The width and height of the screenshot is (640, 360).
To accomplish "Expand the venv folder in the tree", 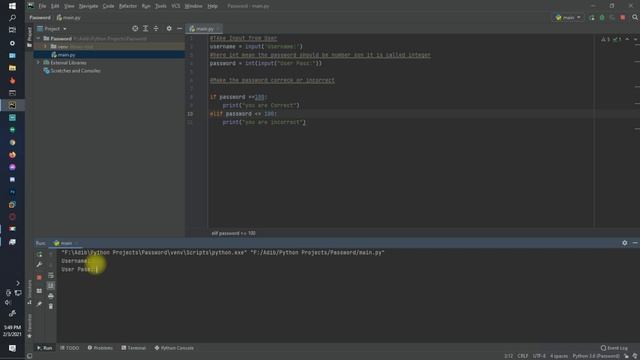I will point(46,47).
